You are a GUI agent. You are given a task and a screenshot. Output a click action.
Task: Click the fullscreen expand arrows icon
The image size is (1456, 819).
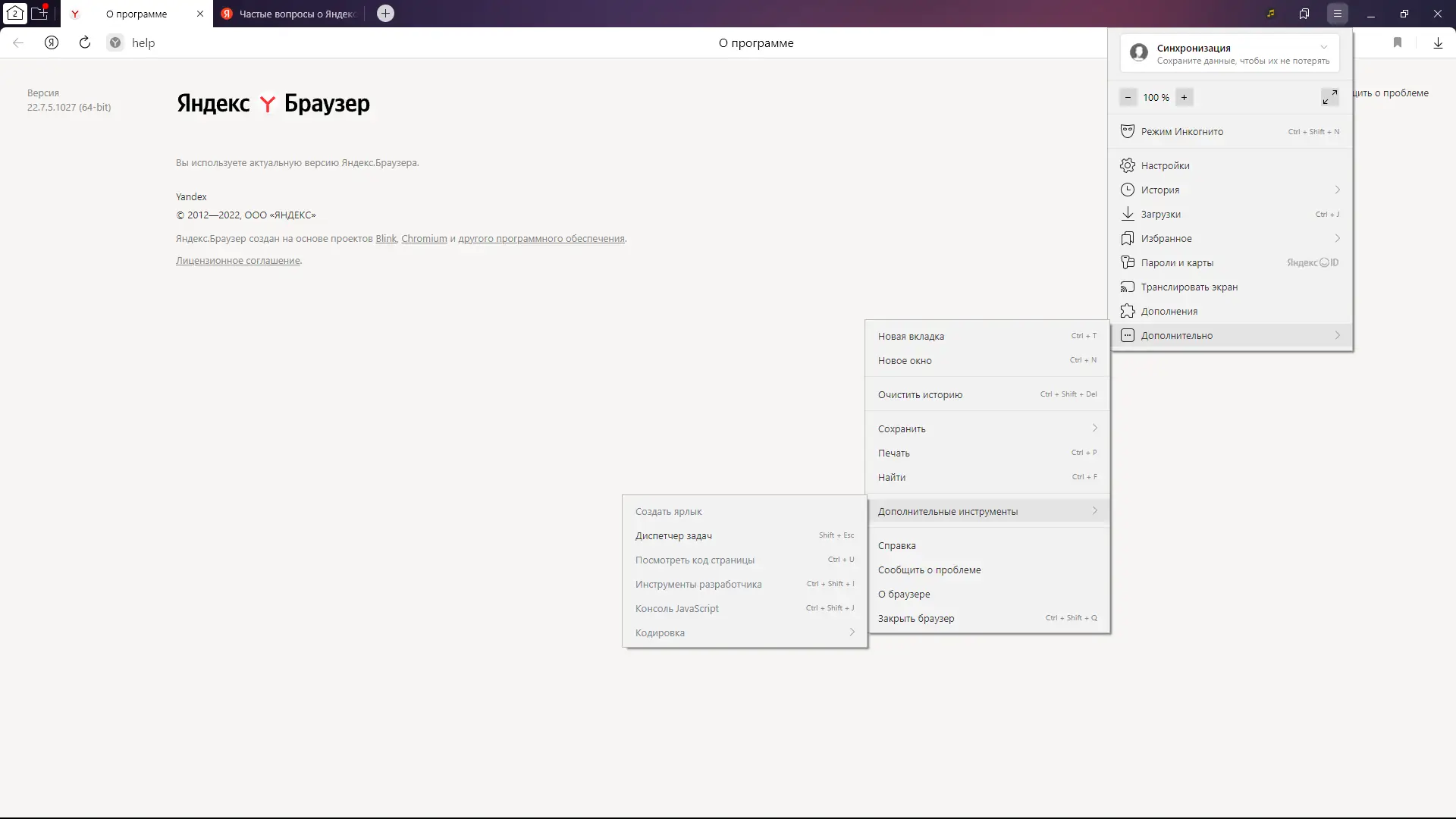coord(1329,97)
